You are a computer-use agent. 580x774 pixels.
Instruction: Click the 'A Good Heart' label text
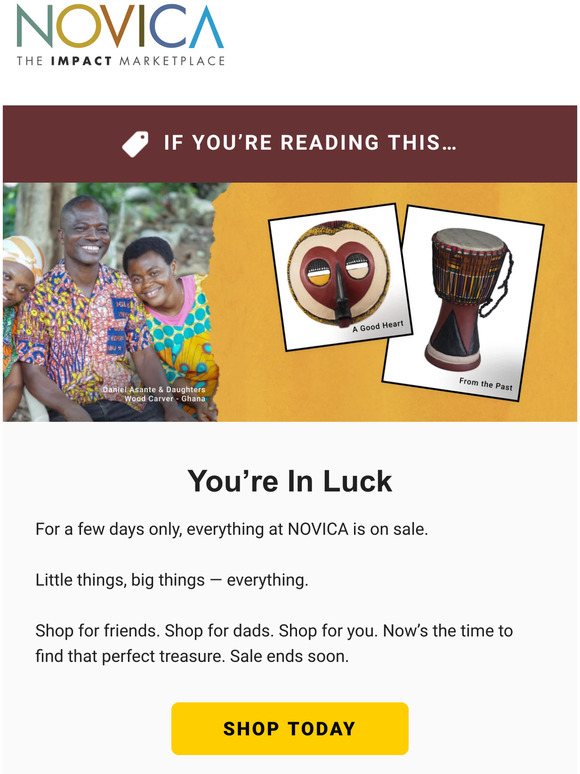coord(378,326)
